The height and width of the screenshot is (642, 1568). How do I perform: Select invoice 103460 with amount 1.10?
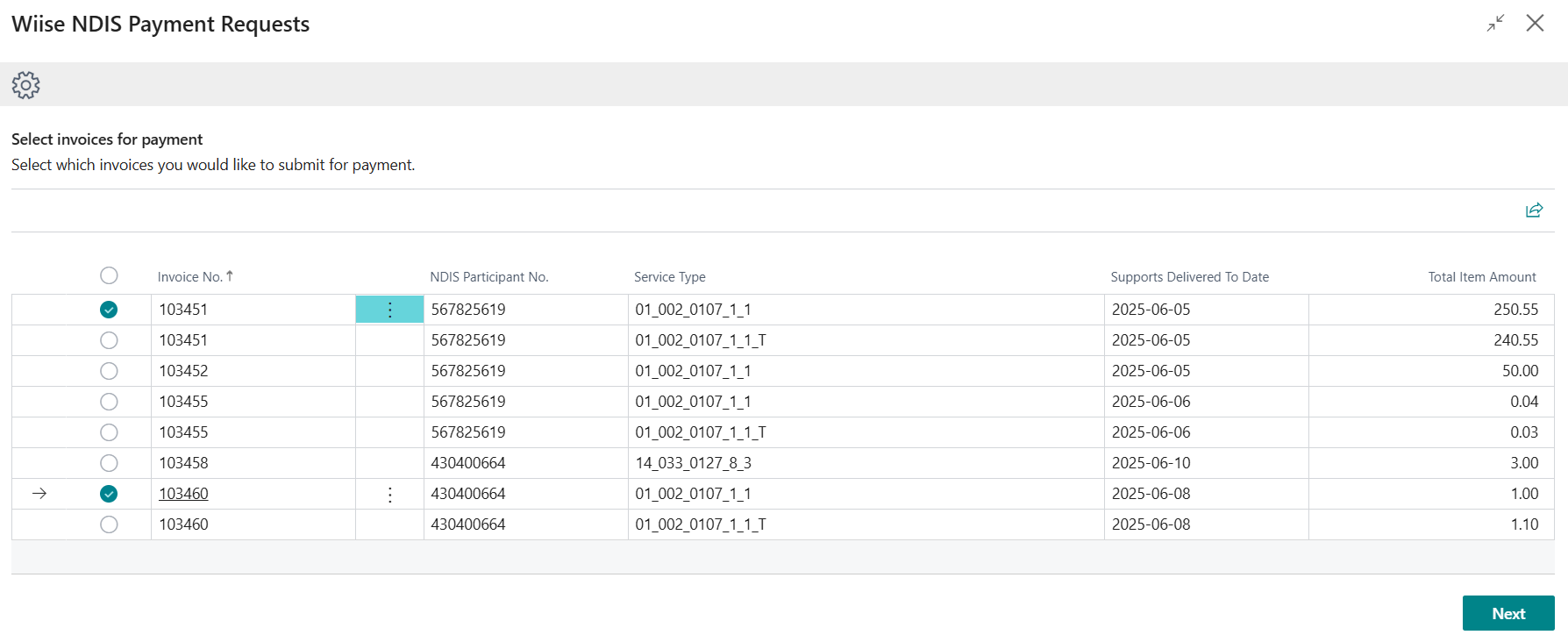pyautogui.click(x=109, y=524)
